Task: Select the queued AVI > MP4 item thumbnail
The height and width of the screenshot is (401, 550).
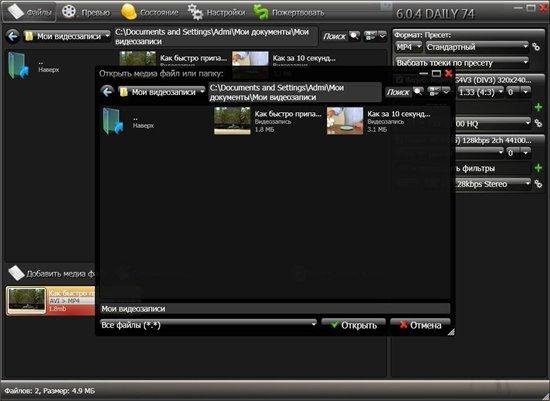Action: click(x=27, y=300)
